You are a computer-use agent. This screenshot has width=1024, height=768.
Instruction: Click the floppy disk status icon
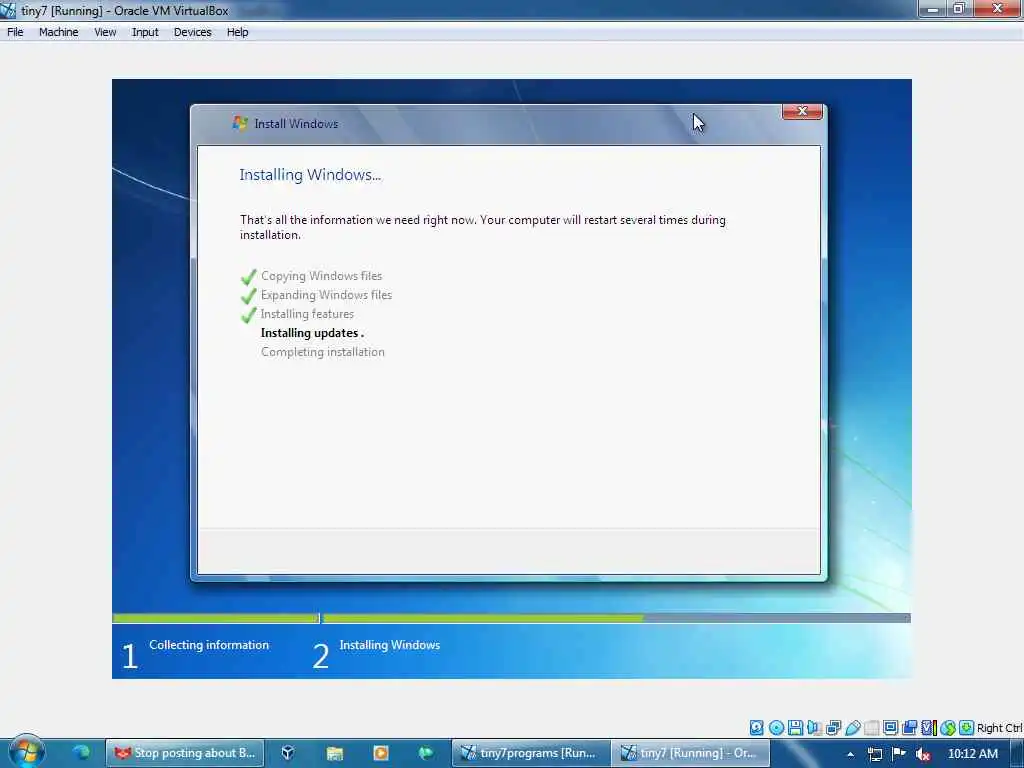point(795,728)
